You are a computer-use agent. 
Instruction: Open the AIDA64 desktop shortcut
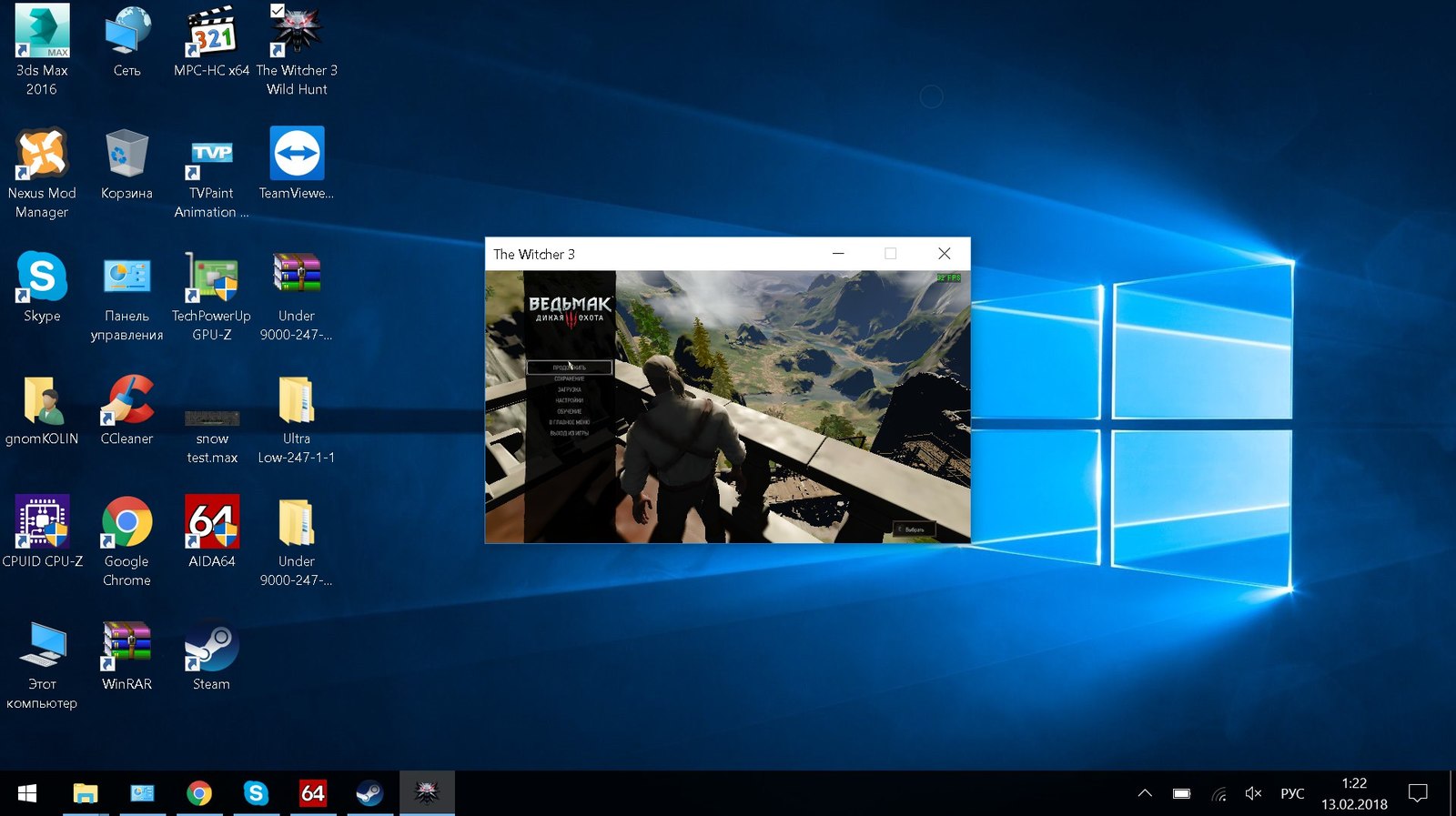[x=211, y=532]
